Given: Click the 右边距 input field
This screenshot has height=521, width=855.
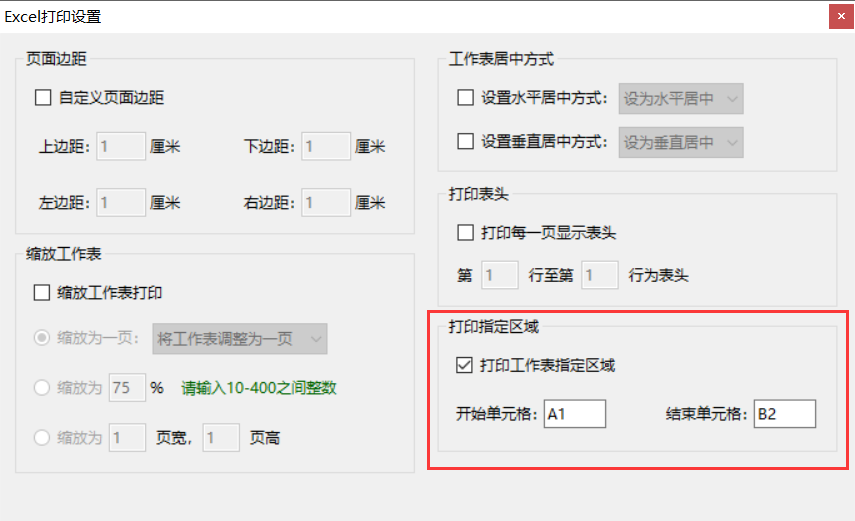Looking at the screenshot, I should click(x=326, y=202).
